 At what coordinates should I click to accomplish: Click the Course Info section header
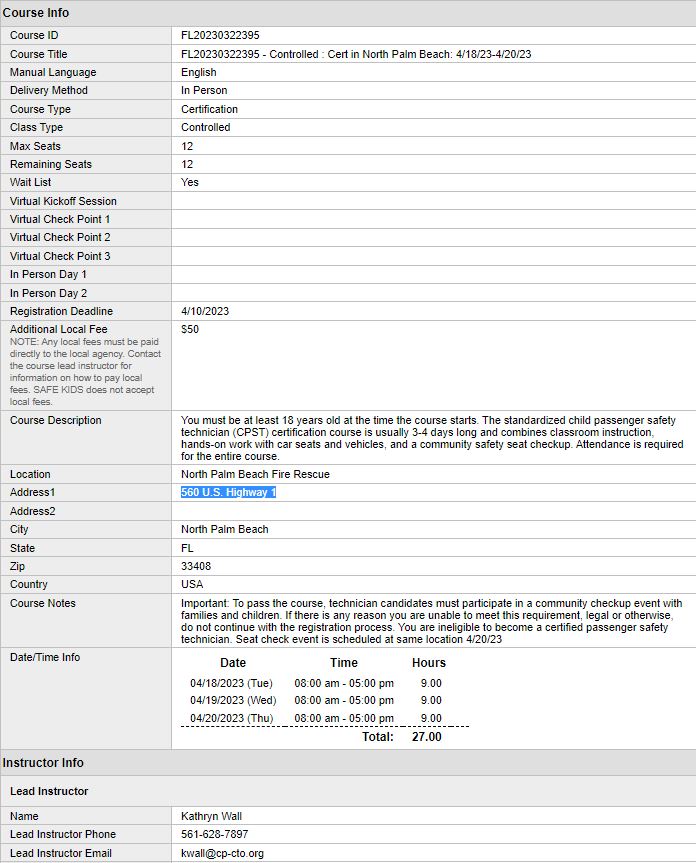[x=36, y=13]
